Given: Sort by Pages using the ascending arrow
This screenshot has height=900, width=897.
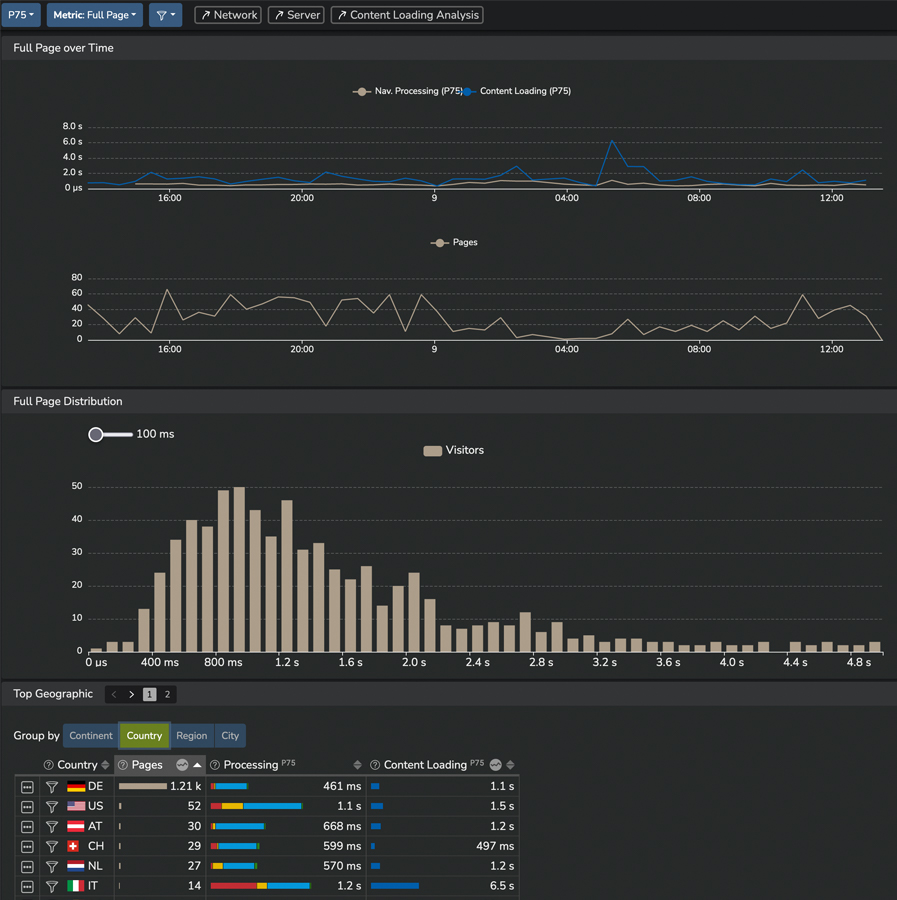Looking at the screenshot, I should click(197, 765).
